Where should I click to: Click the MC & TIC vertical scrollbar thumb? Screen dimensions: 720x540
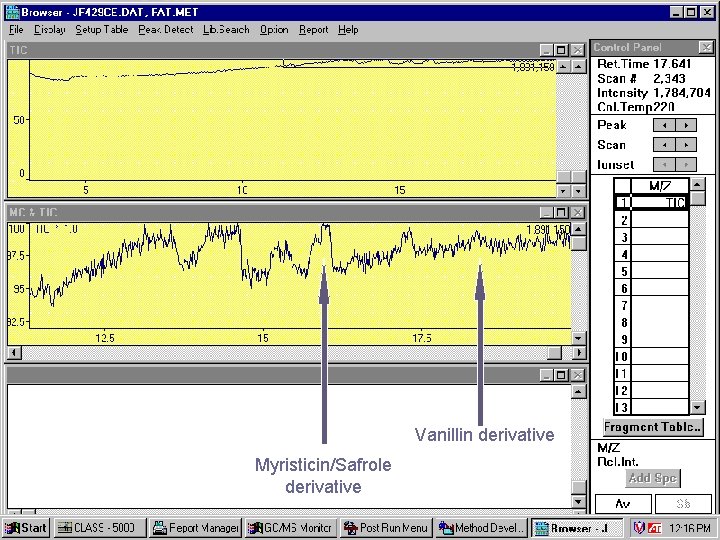(579, 243)
